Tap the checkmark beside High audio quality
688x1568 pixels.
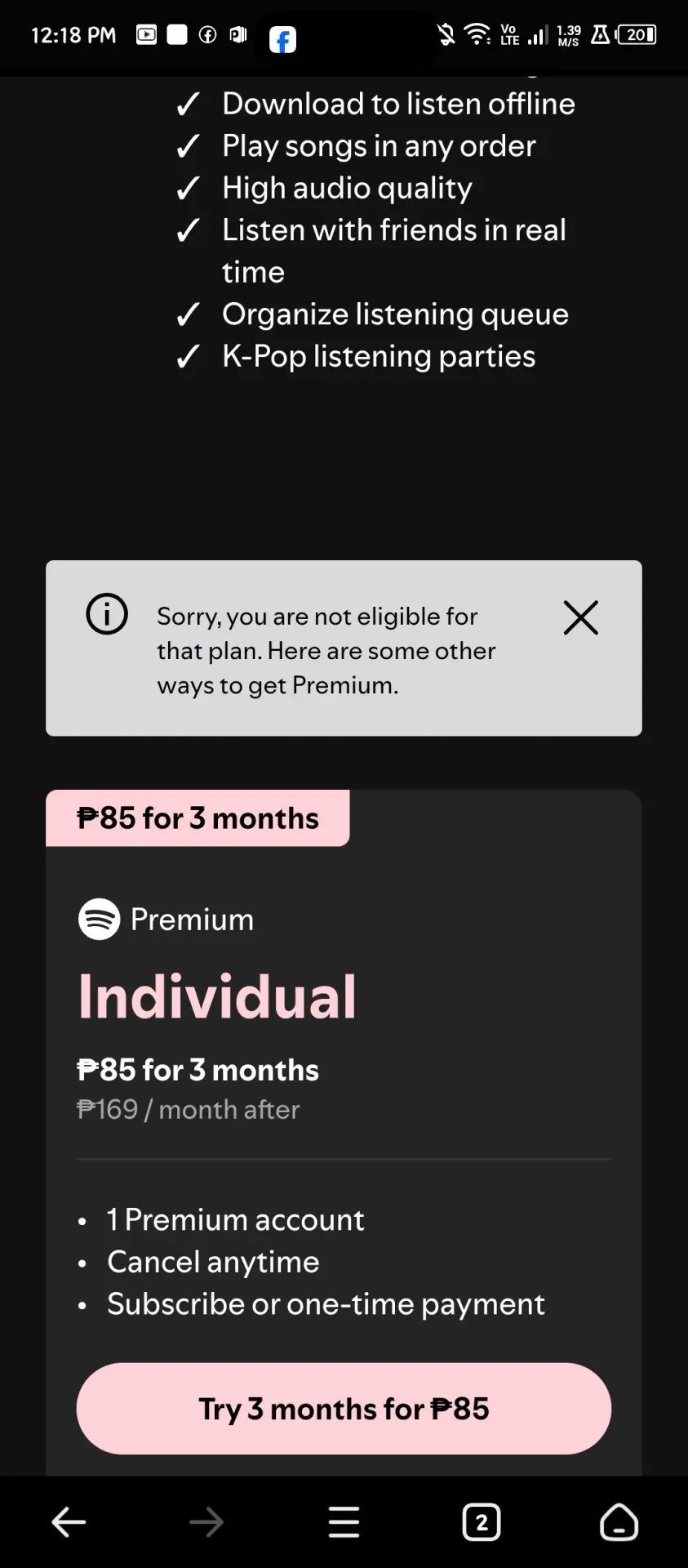coord(189,189)
